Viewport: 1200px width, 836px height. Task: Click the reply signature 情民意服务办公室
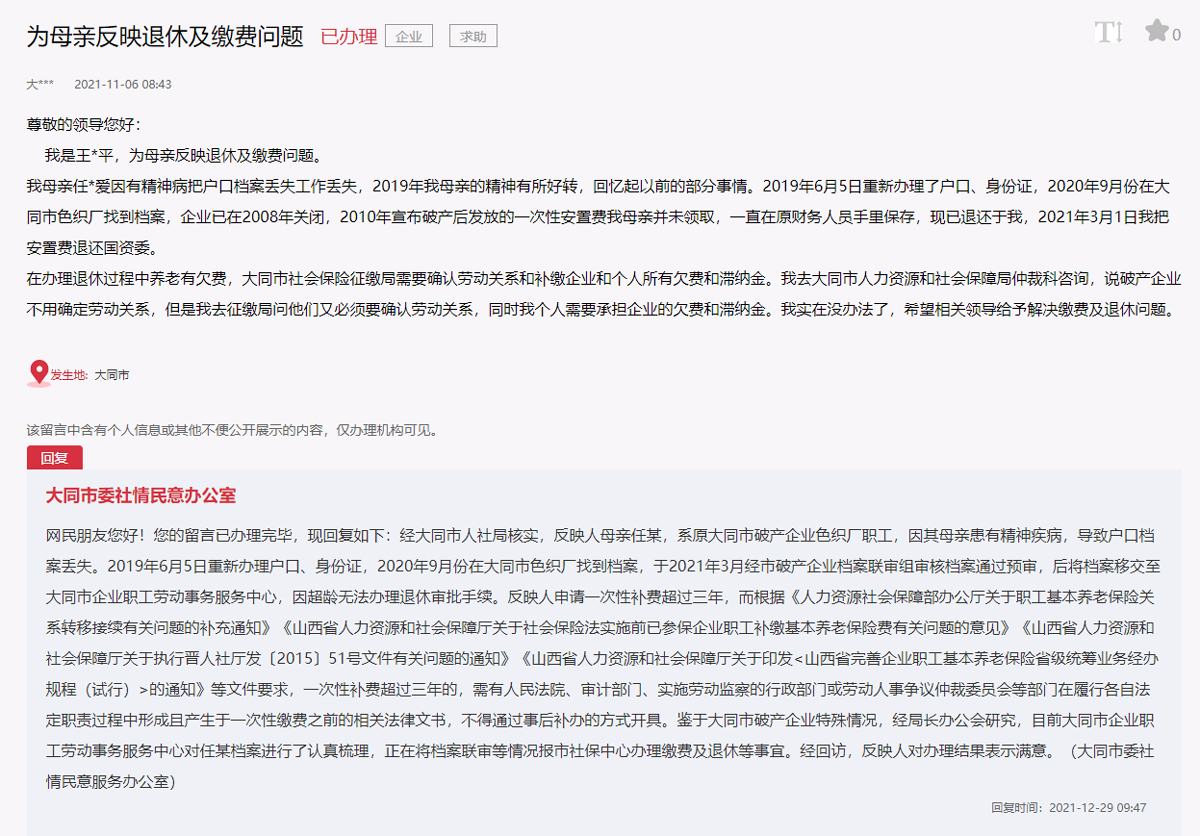point(110,782)
